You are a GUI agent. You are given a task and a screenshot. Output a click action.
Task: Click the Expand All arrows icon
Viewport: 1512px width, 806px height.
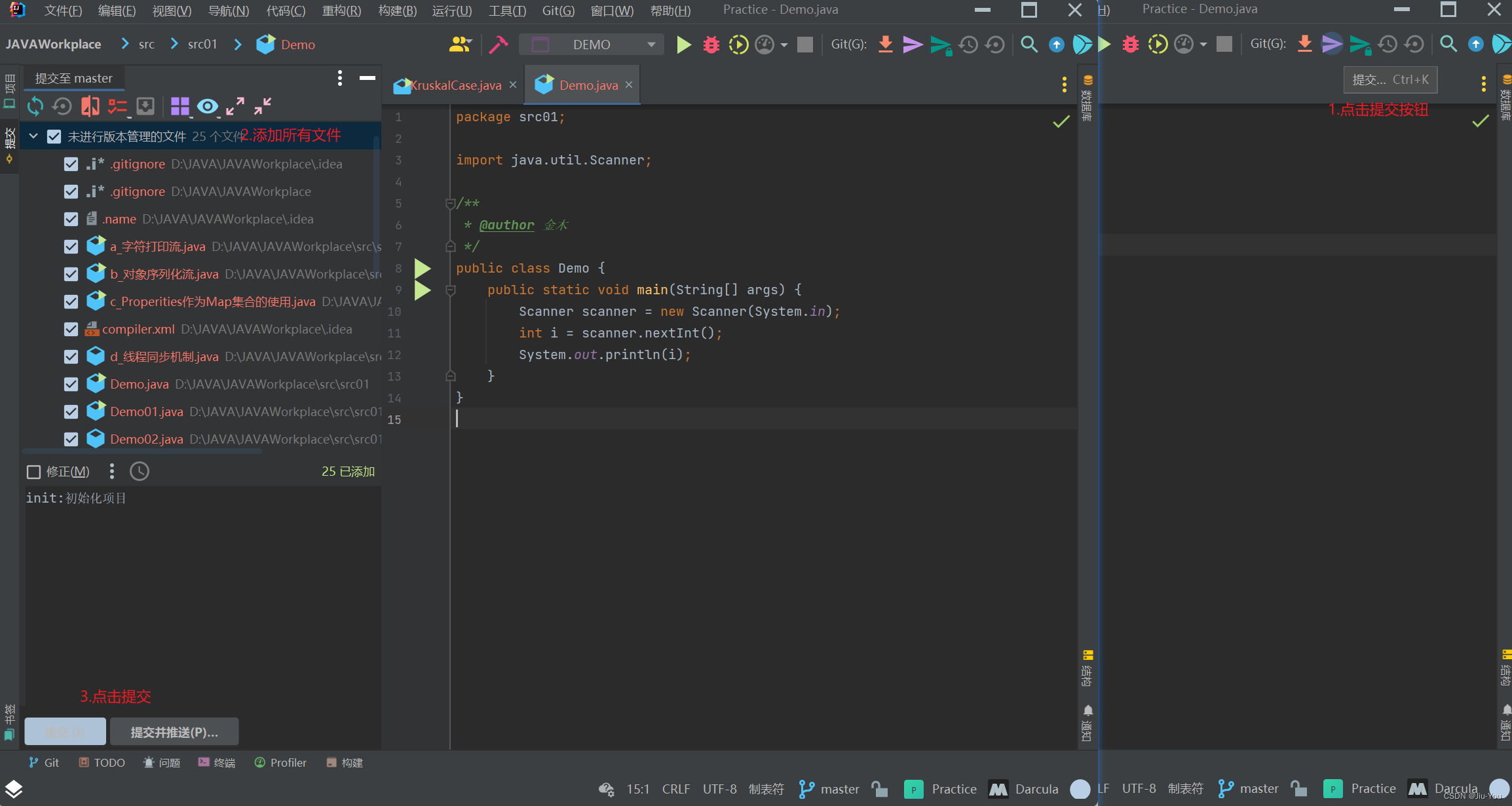click(235, 106)
